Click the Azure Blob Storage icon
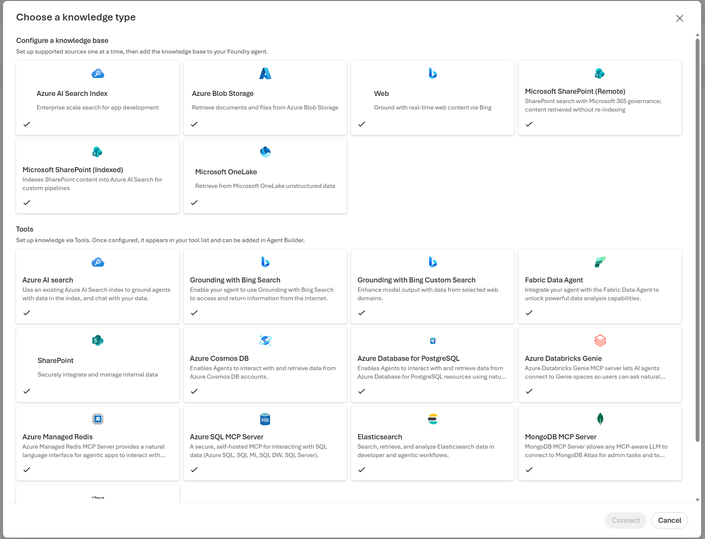The image size is (705, 539). coord(265,73)
